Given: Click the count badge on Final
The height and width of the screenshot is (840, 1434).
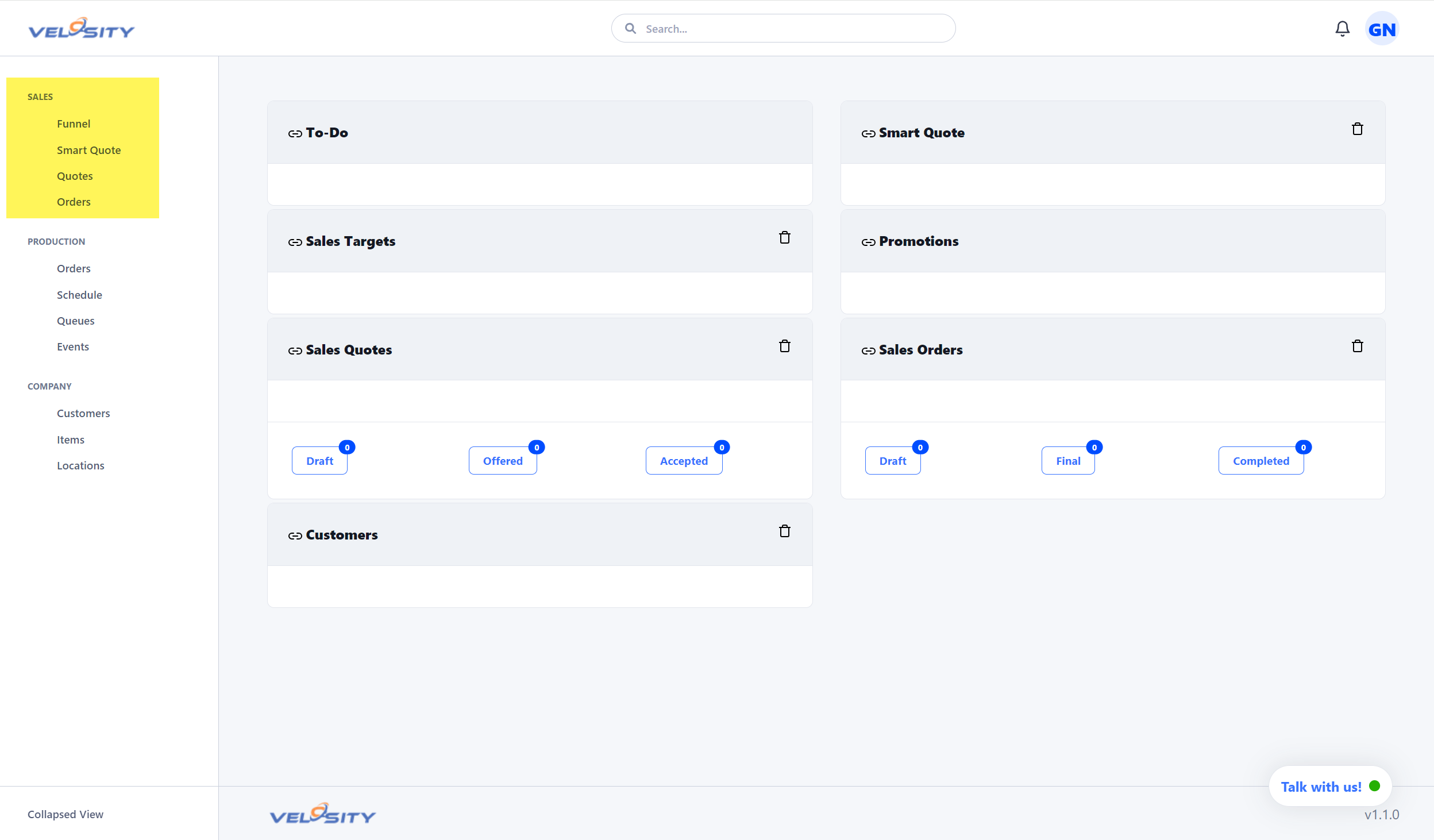Looking at the screenshot, I should point(1094,447).
